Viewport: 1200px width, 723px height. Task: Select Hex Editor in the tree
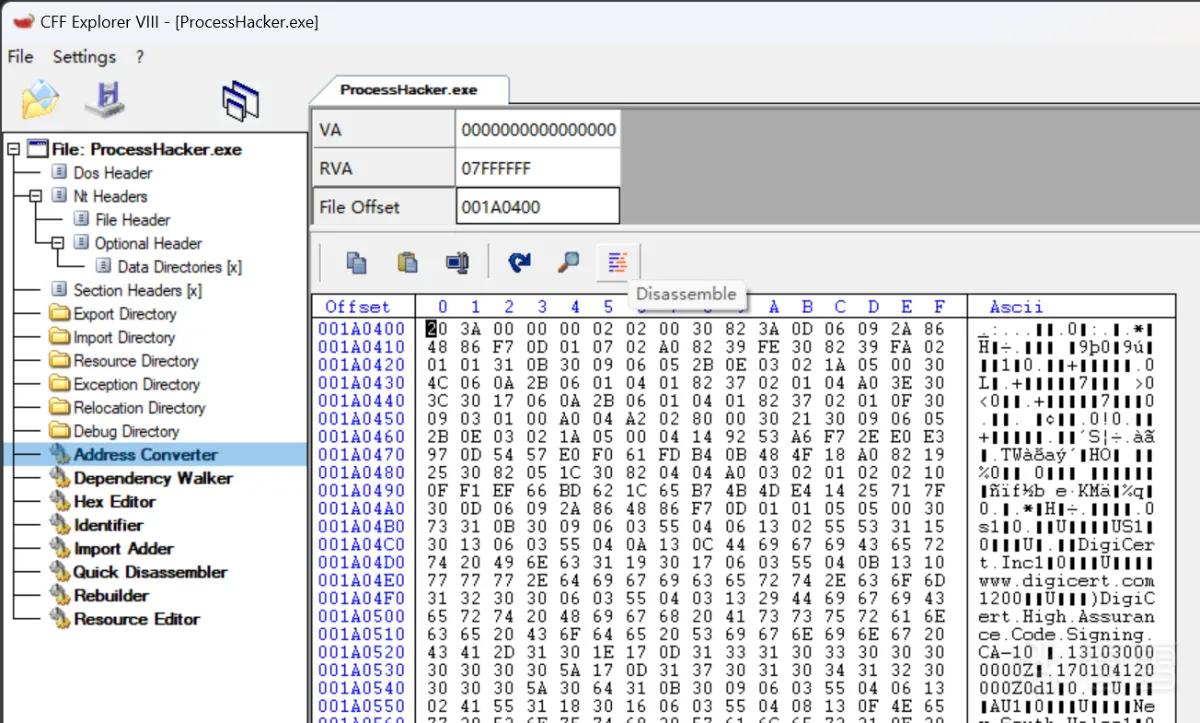(x=114, y=502)
